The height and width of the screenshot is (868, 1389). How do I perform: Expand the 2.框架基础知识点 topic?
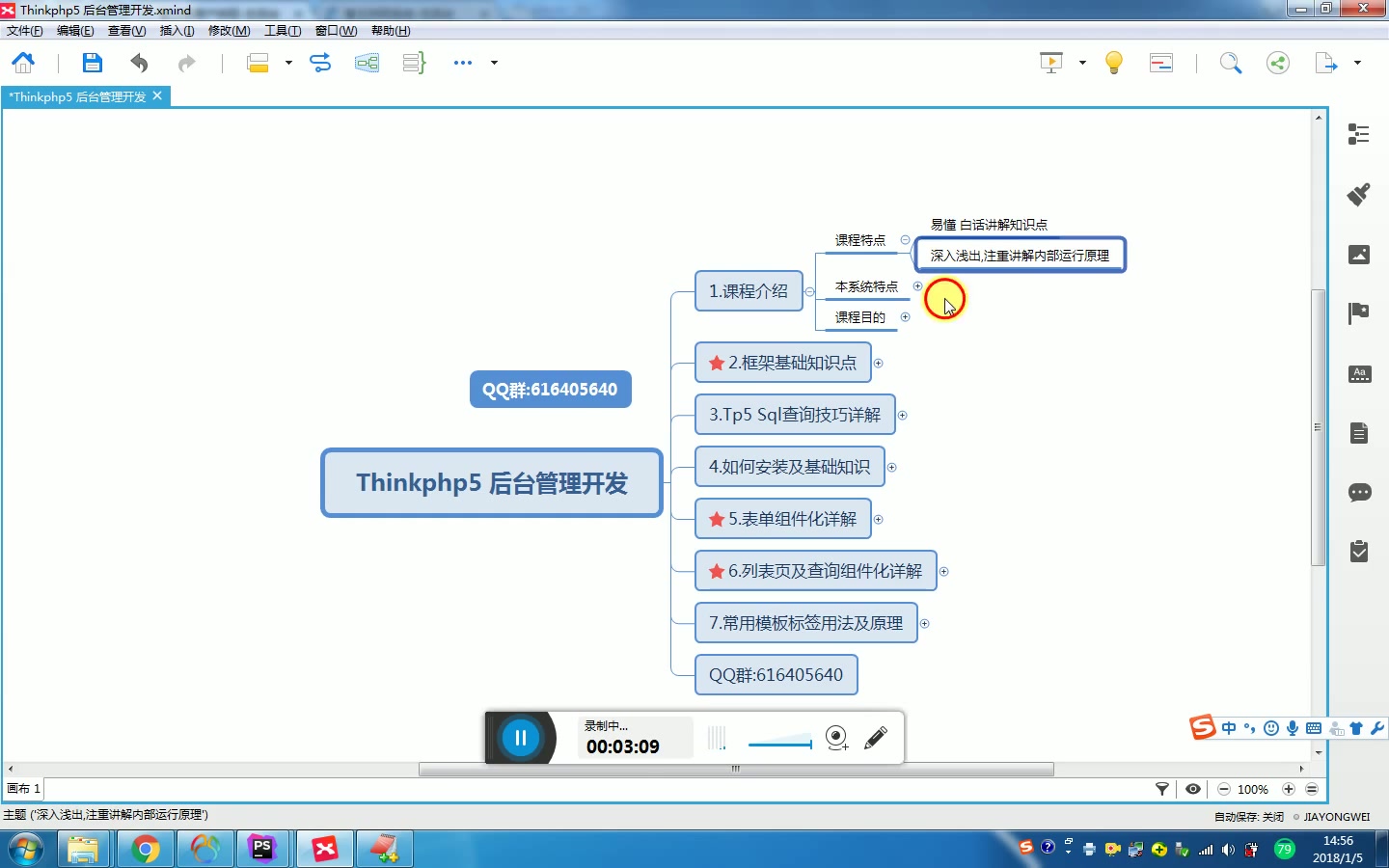878,364
